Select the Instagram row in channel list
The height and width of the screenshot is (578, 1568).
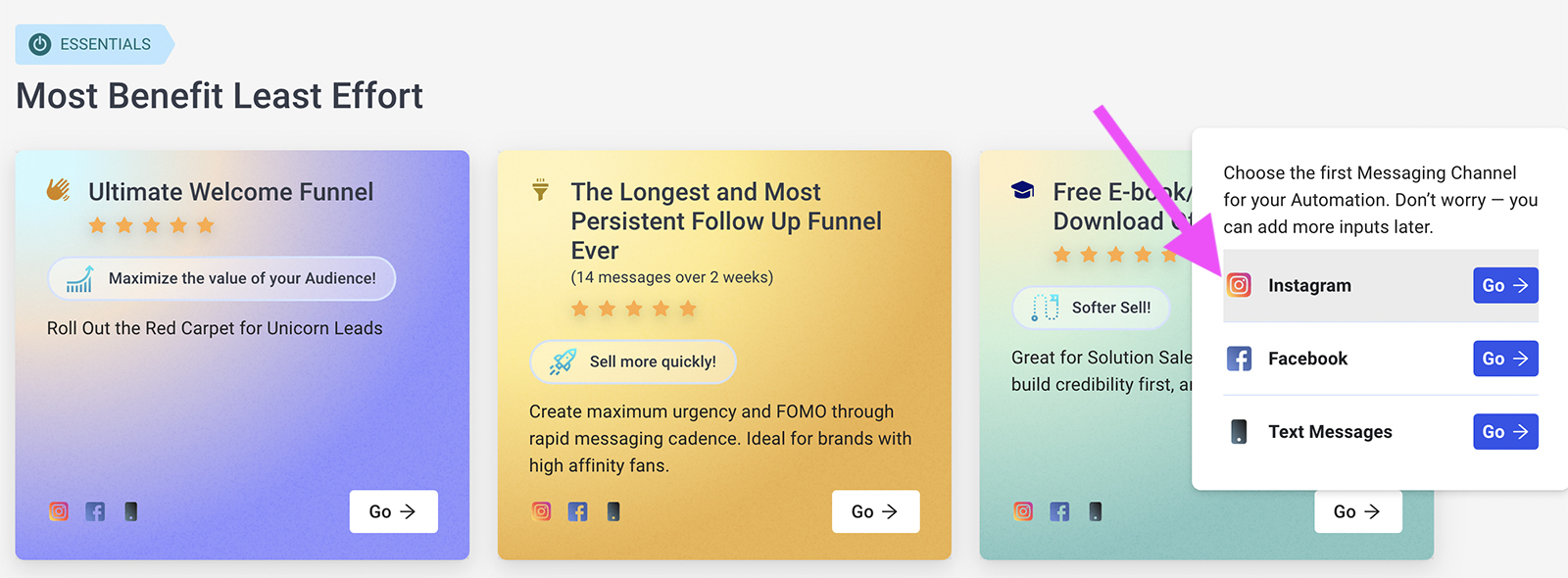click(x=1380, y=285)
